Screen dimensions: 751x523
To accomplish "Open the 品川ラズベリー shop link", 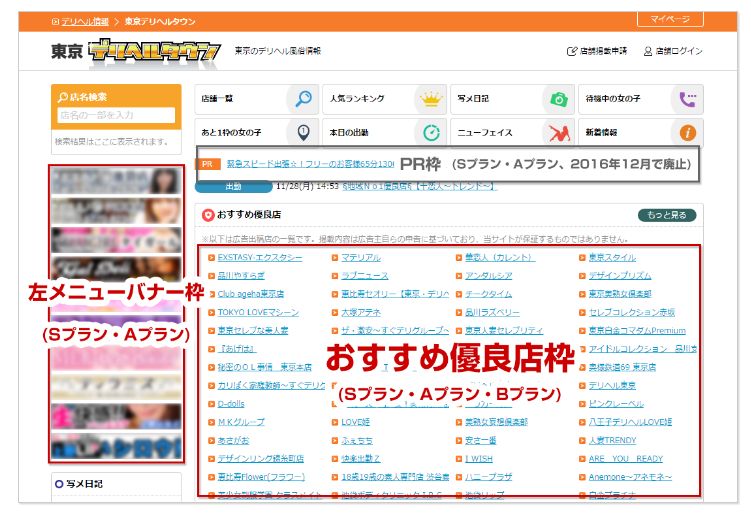I will pyautogui.click(x=492, y=312).
